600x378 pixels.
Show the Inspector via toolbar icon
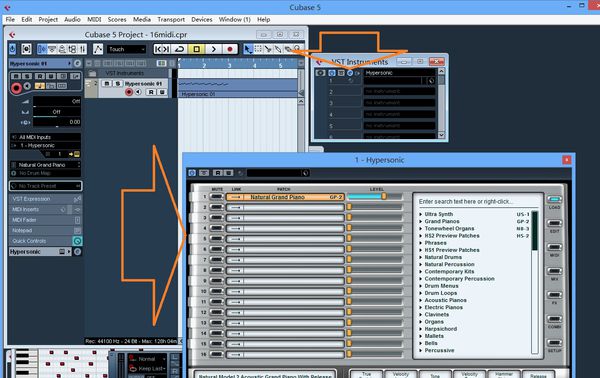[x=42, y=49]
